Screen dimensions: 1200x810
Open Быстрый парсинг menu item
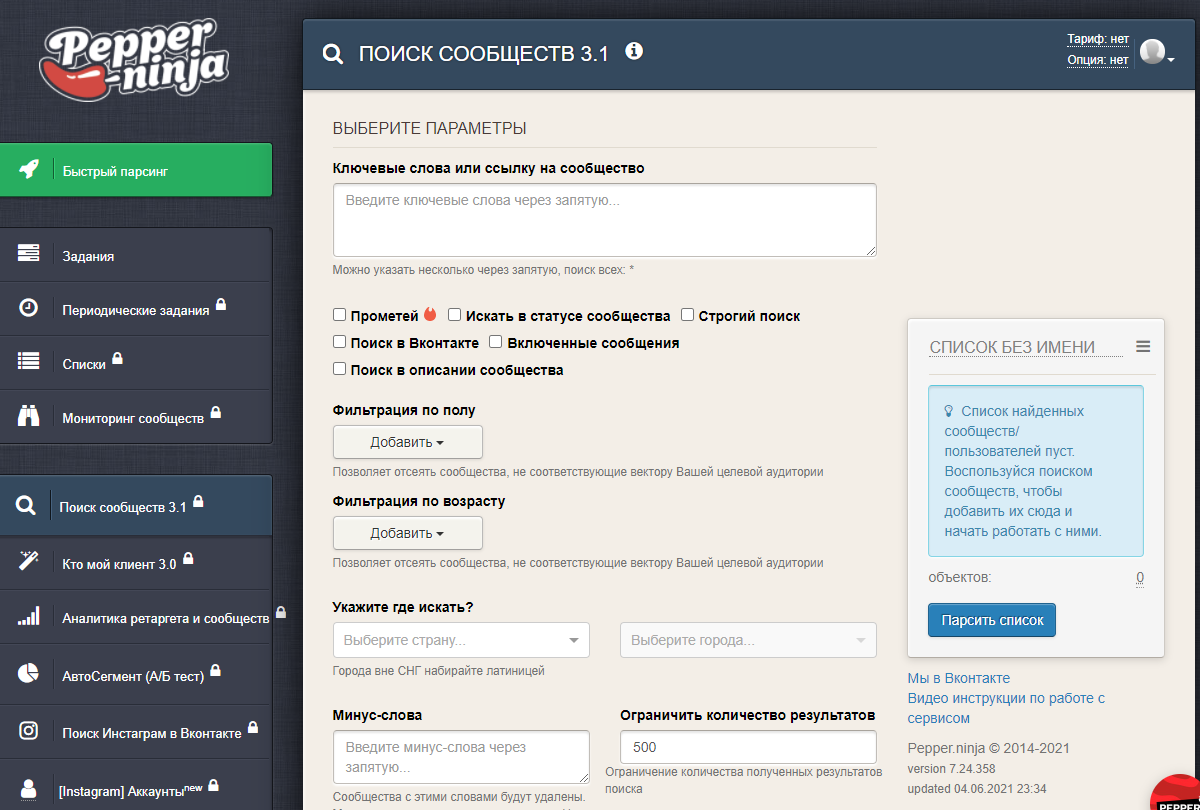click(136, 171)
